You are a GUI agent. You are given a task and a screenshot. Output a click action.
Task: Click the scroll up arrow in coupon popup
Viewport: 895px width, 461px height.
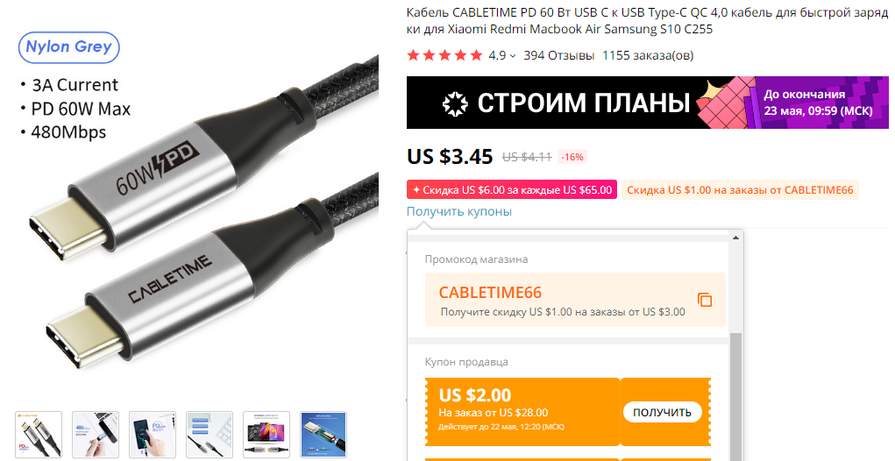click(736, 237)
